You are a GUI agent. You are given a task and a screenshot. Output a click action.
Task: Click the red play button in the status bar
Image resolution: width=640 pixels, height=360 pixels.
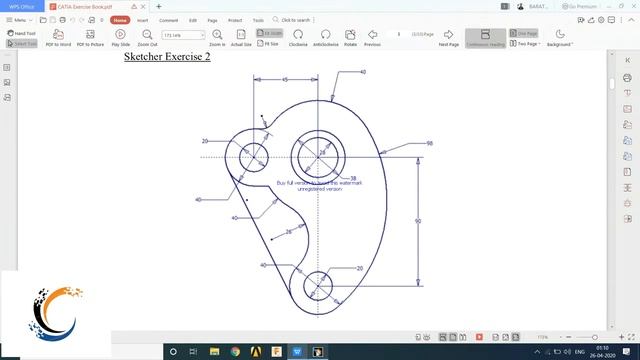(479, 337)
